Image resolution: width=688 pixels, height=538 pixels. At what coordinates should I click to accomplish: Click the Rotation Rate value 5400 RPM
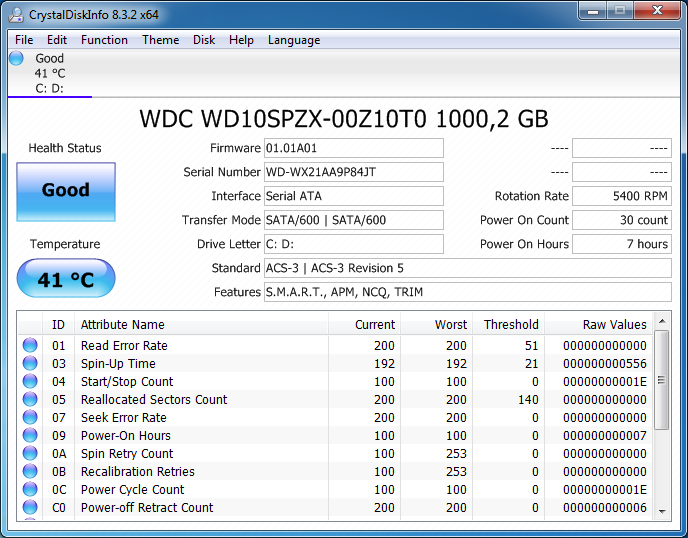pyautogui.click(x=622, y=196)
